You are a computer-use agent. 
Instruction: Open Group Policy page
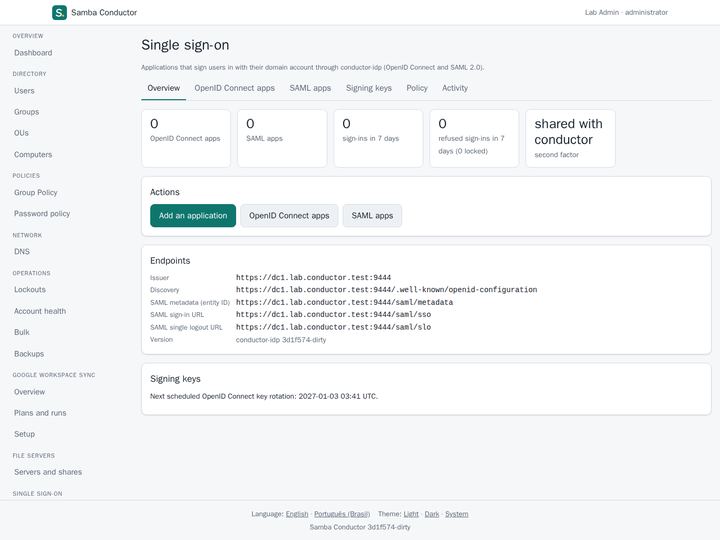pos(36,192)
